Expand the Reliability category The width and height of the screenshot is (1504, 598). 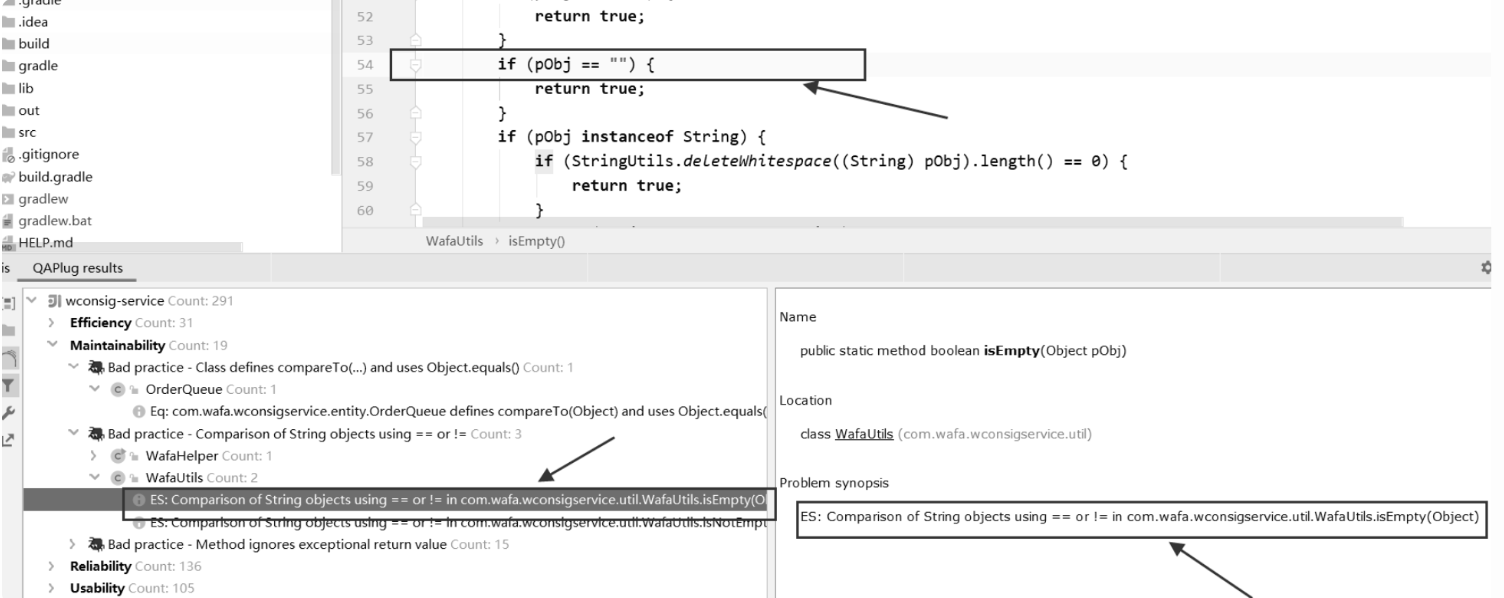pos(52,566)
